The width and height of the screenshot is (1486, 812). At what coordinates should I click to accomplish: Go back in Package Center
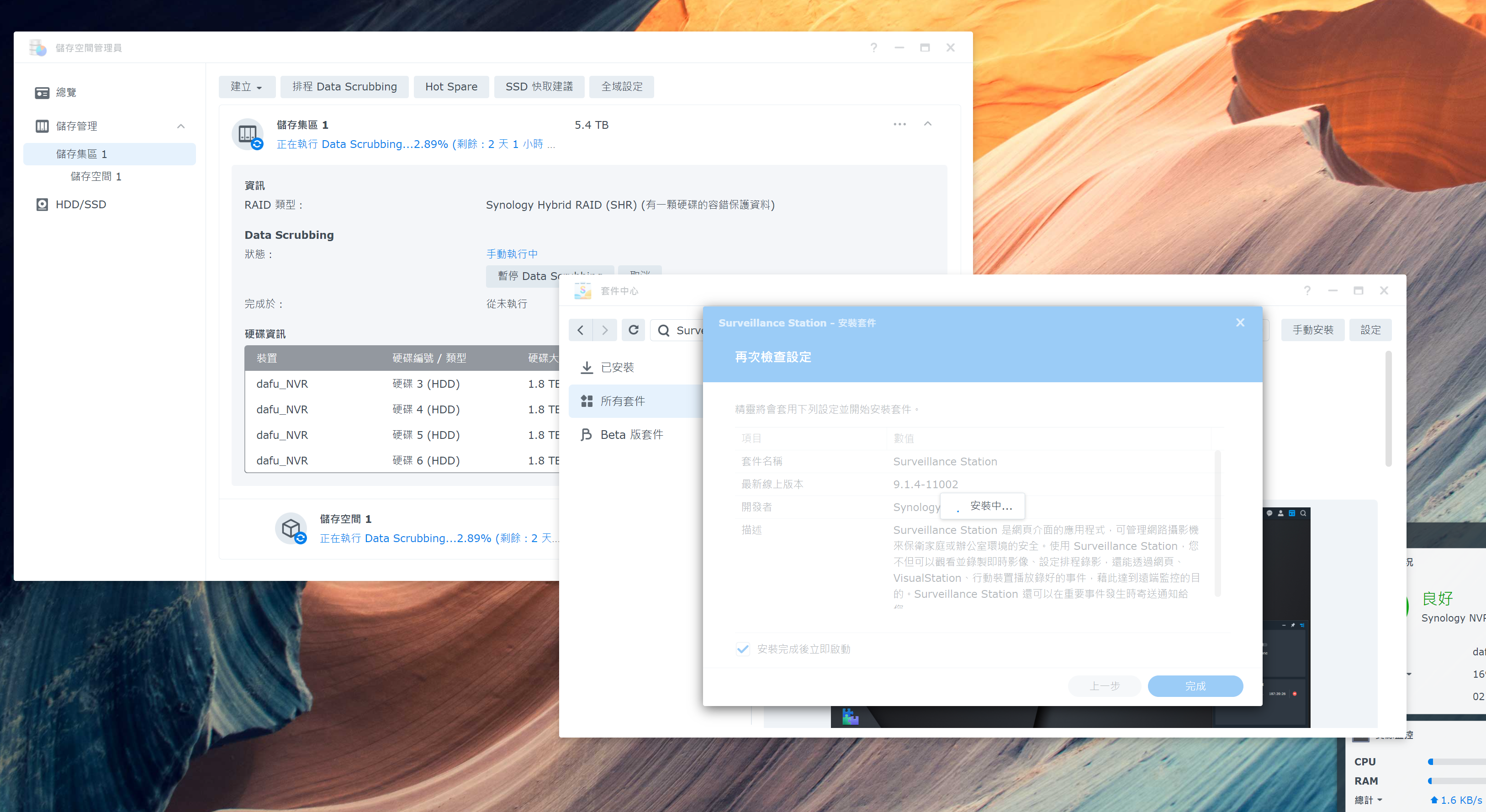pyautogui.click(x=580, y=330)
